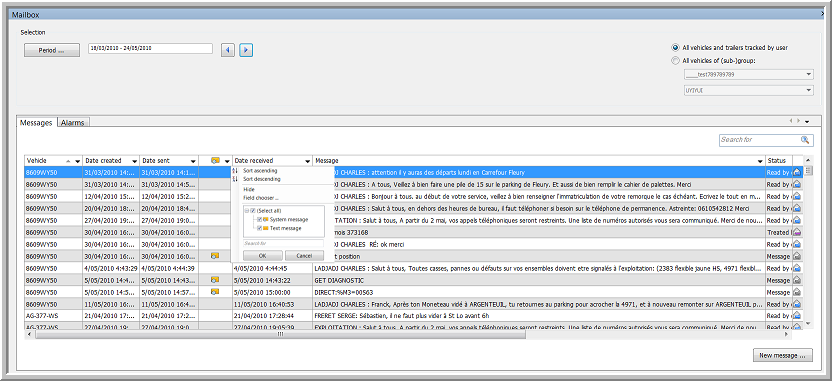Click the Status column header
This screenshot has width=832, height=381.
click(x=779, y=160)
